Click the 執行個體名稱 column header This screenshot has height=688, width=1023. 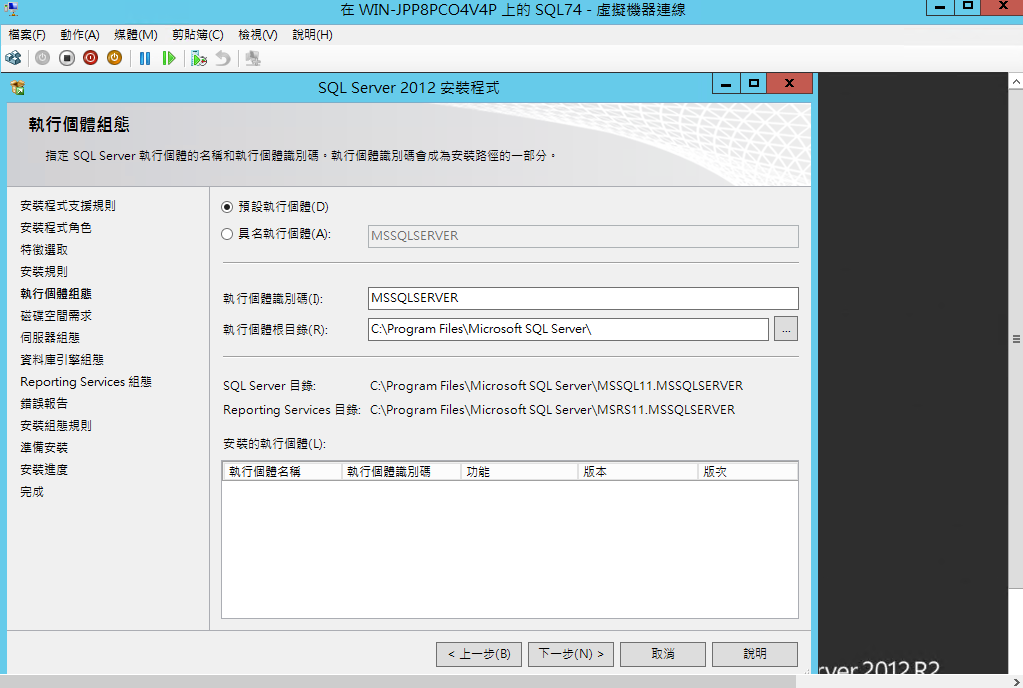coord(282,471)
